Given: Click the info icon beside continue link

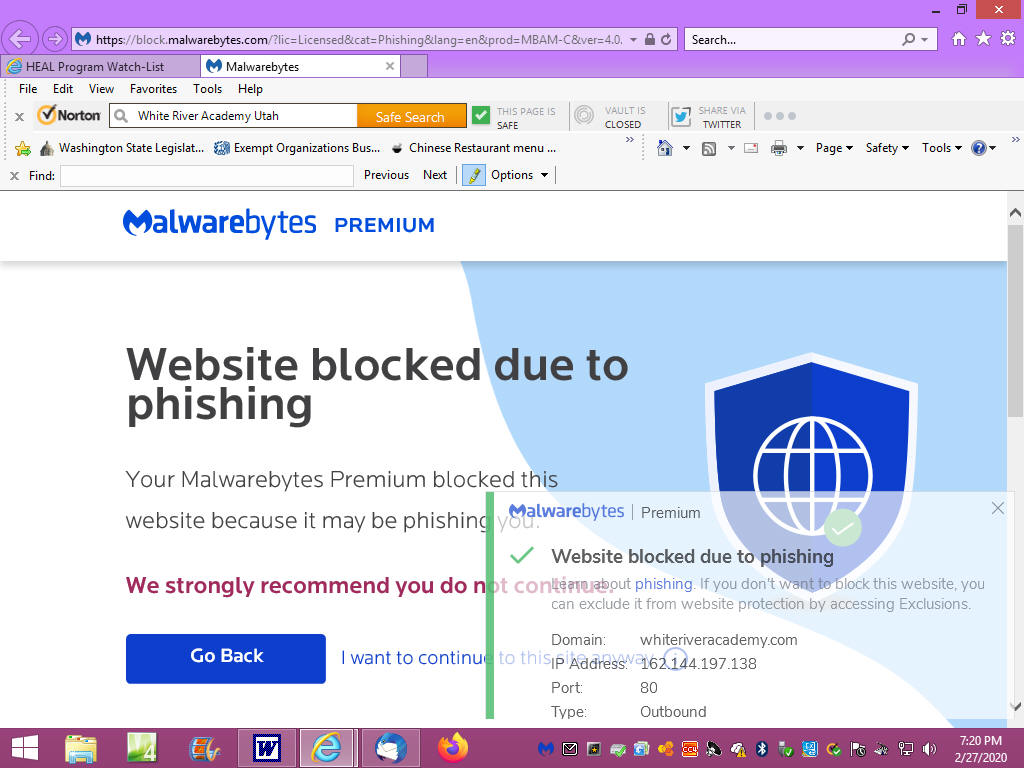Looking at the screenshot, I should [x=675, y=657].
